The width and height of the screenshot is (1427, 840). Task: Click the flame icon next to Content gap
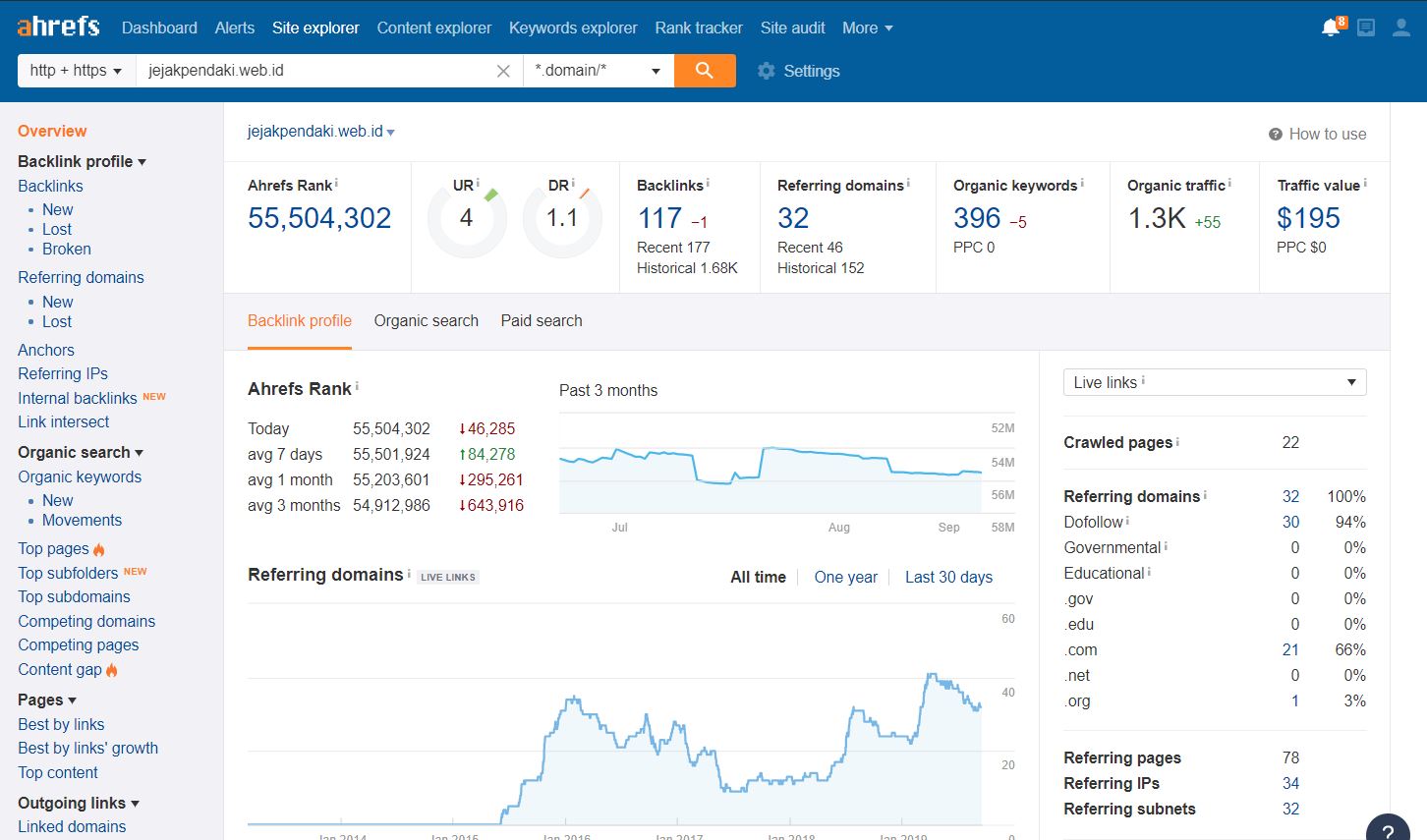112,670
